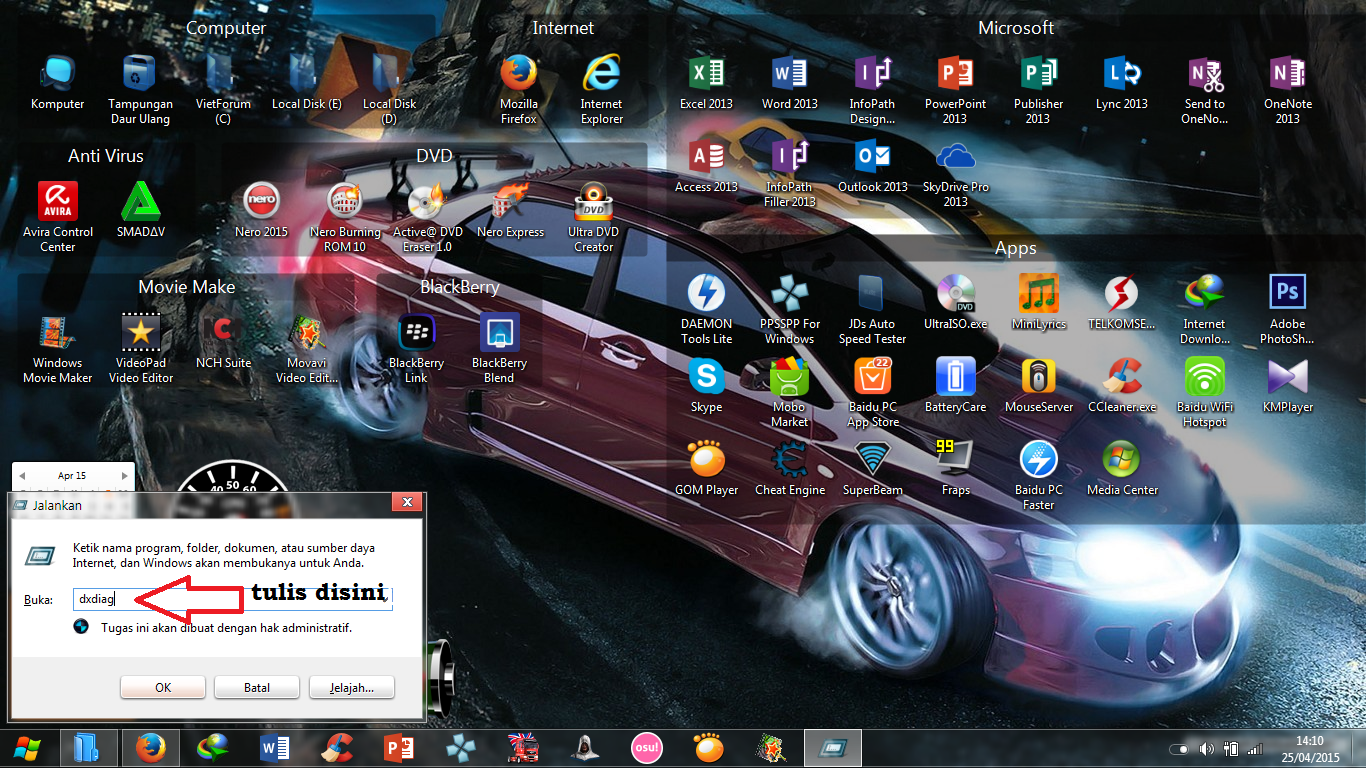Open Baidu PC App Store

point(873,392)
